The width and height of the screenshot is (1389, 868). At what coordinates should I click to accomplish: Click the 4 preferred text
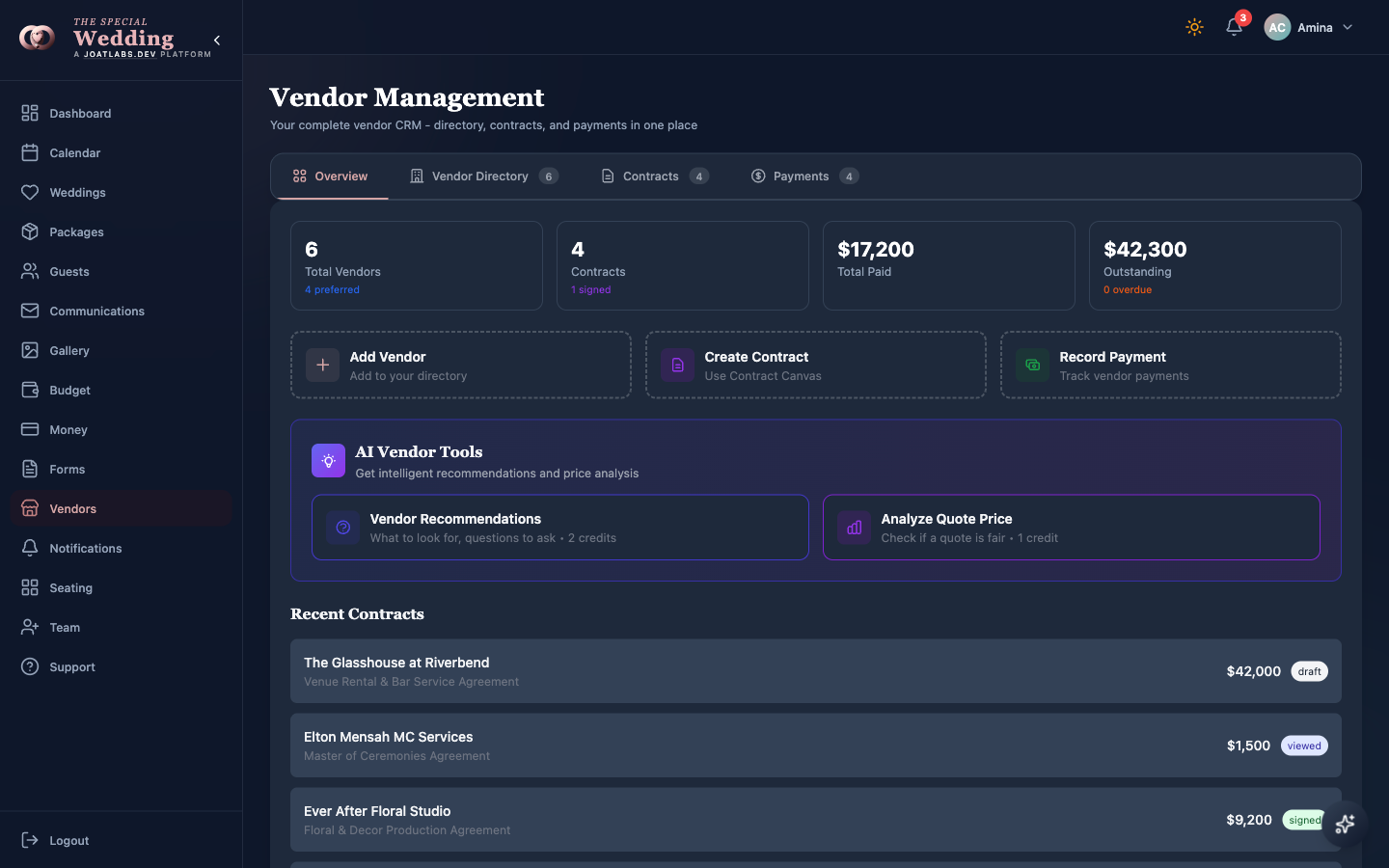tap(332, 289)
